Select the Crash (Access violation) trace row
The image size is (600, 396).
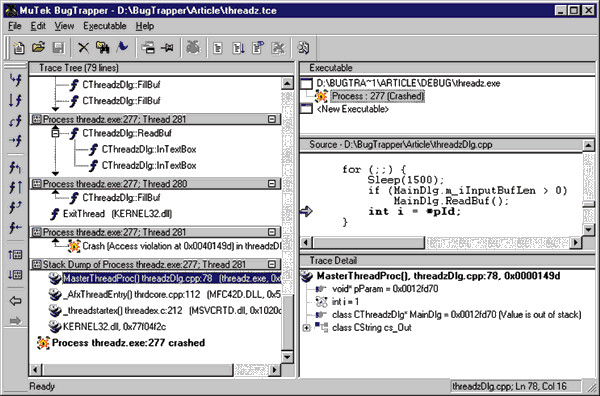[182, 246]
